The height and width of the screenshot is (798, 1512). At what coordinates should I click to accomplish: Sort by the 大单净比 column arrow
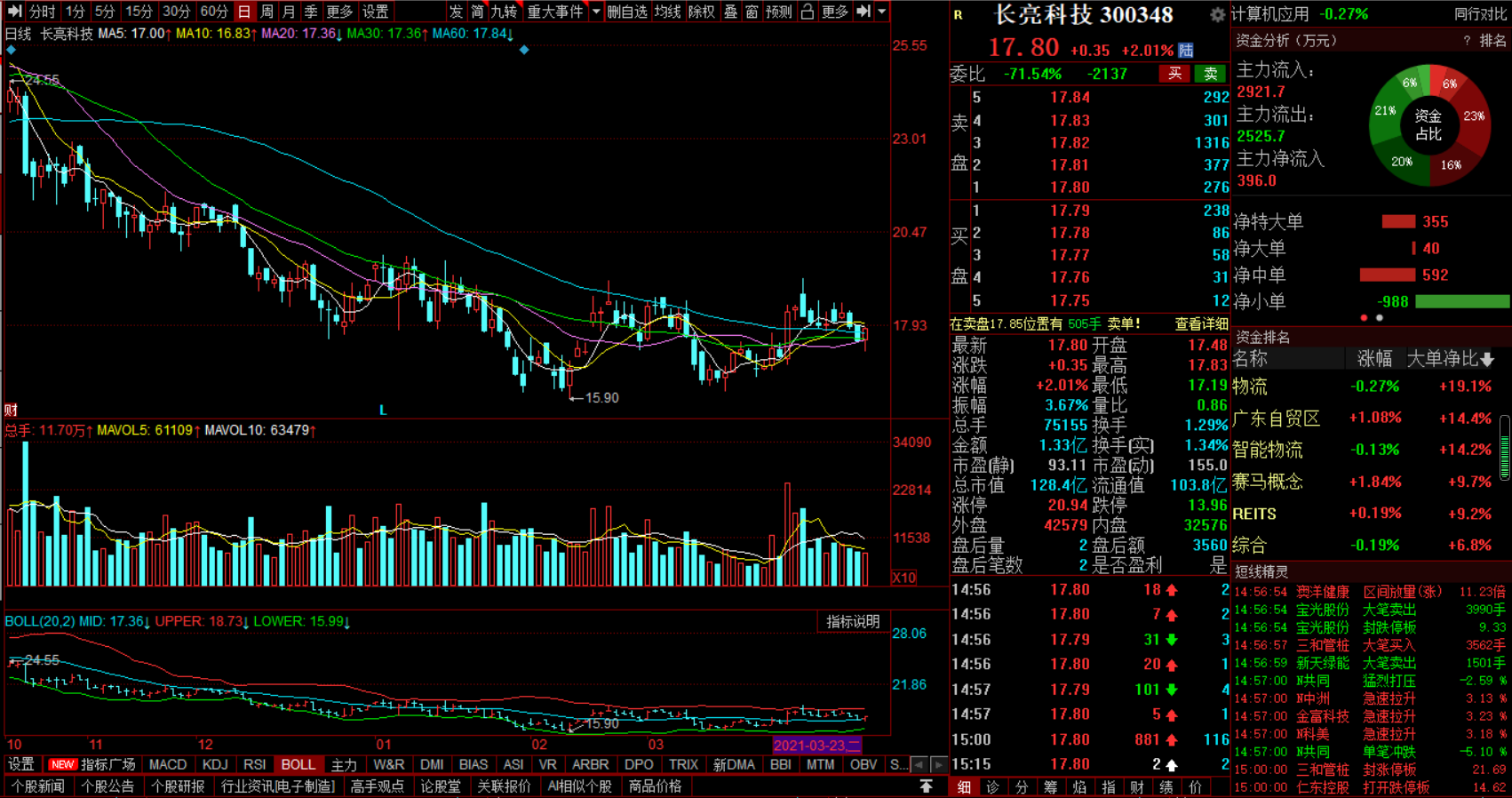1487,359
